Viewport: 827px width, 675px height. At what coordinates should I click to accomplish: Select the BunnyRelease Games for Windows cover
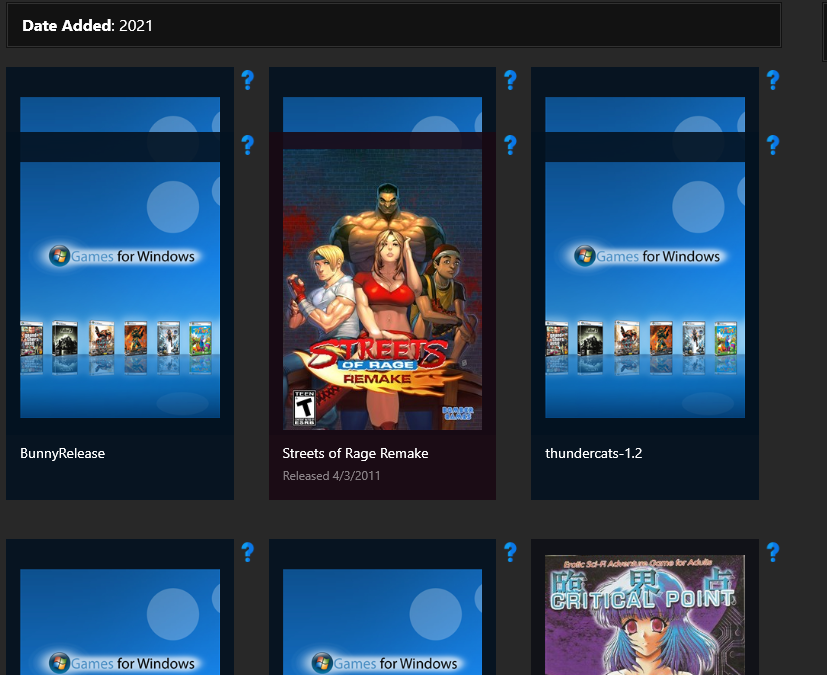[120, 290]
